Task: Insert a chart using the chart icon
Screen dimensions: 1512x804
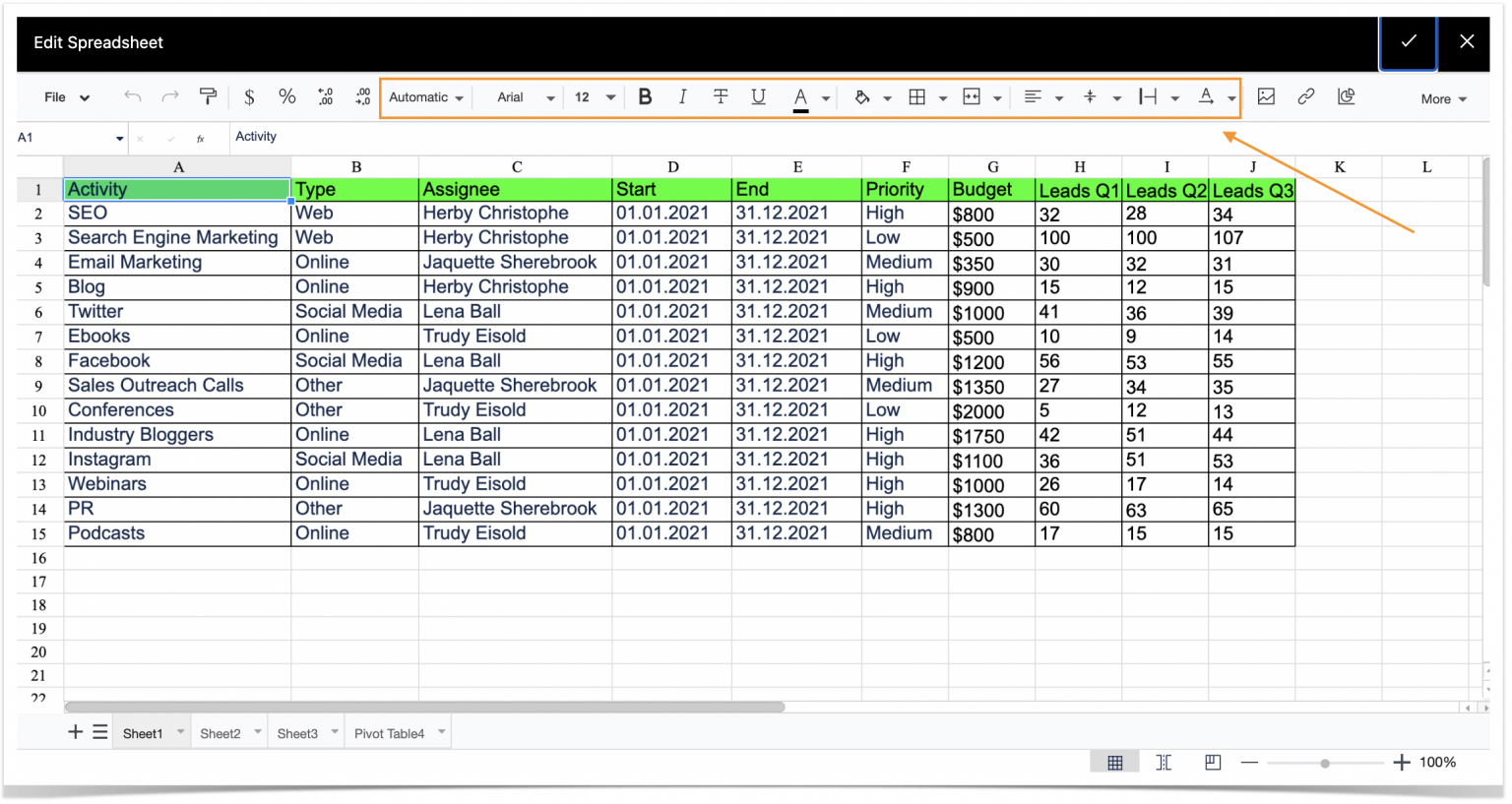Action: coord(1346,96)
